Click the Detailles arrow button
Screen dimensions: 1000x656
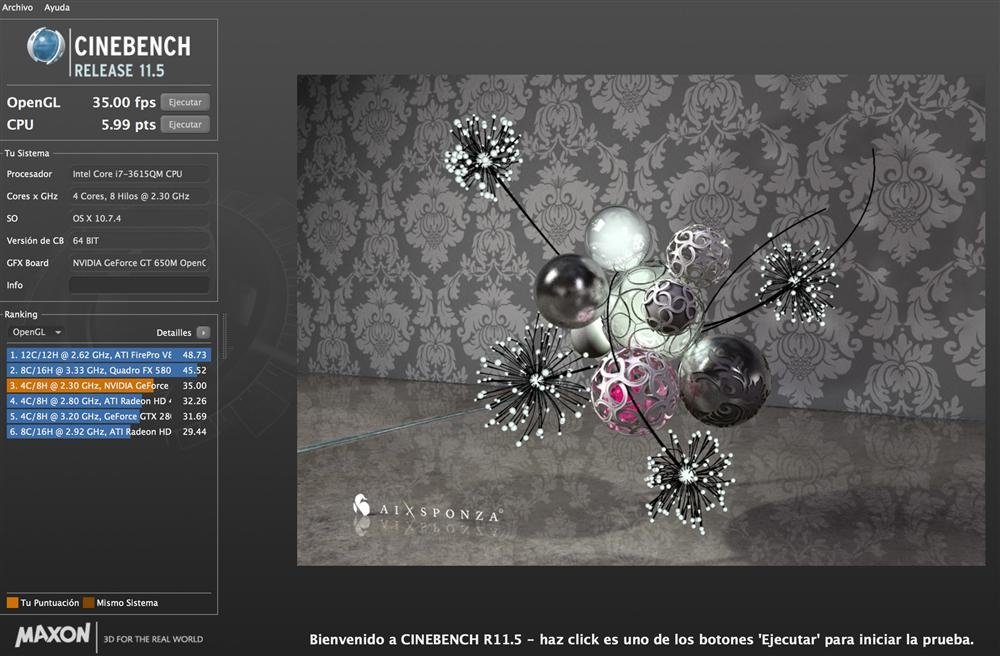[203, 332]
